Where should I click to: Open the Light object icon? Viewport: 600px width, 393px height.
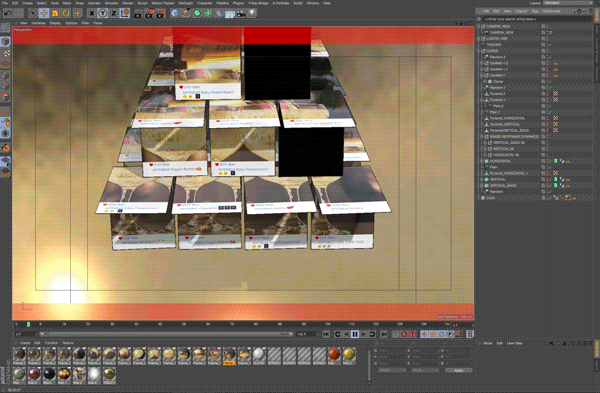252,13
